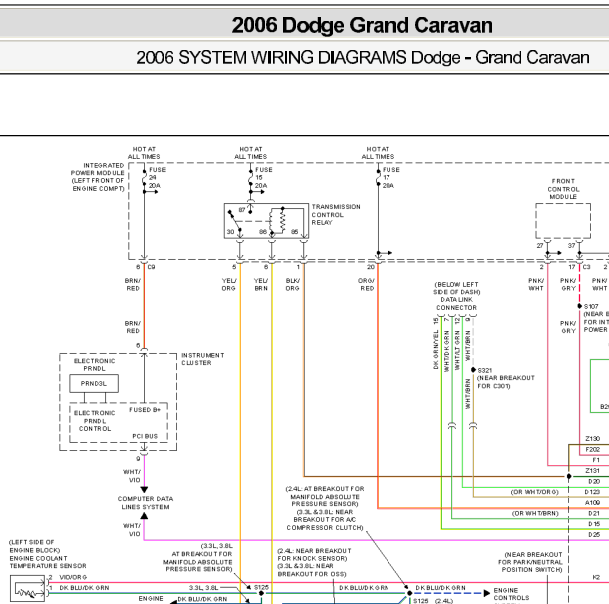Click circuit label 'Z130'

coord(592,439)
